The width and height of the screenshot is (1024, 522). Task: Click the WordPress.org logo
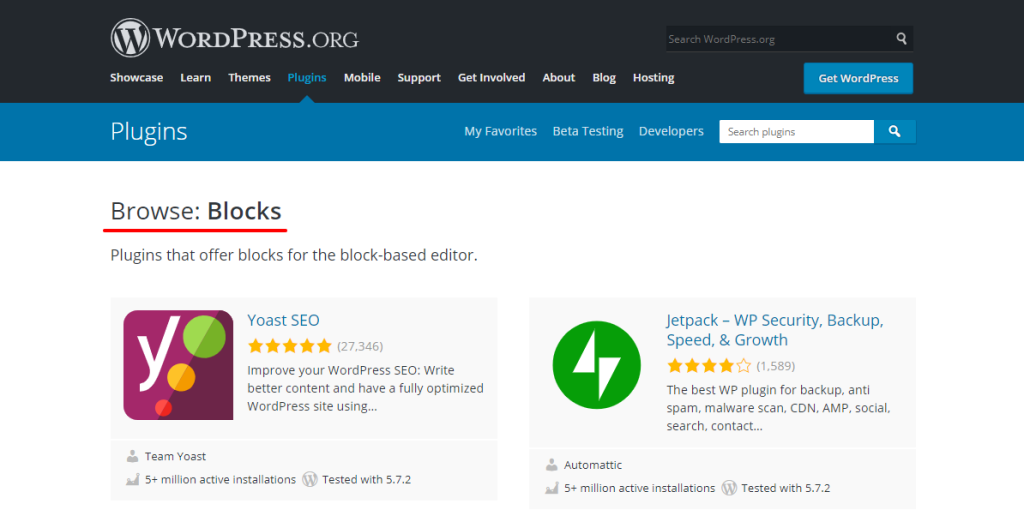pyautogui.click(x=234, y=38)
